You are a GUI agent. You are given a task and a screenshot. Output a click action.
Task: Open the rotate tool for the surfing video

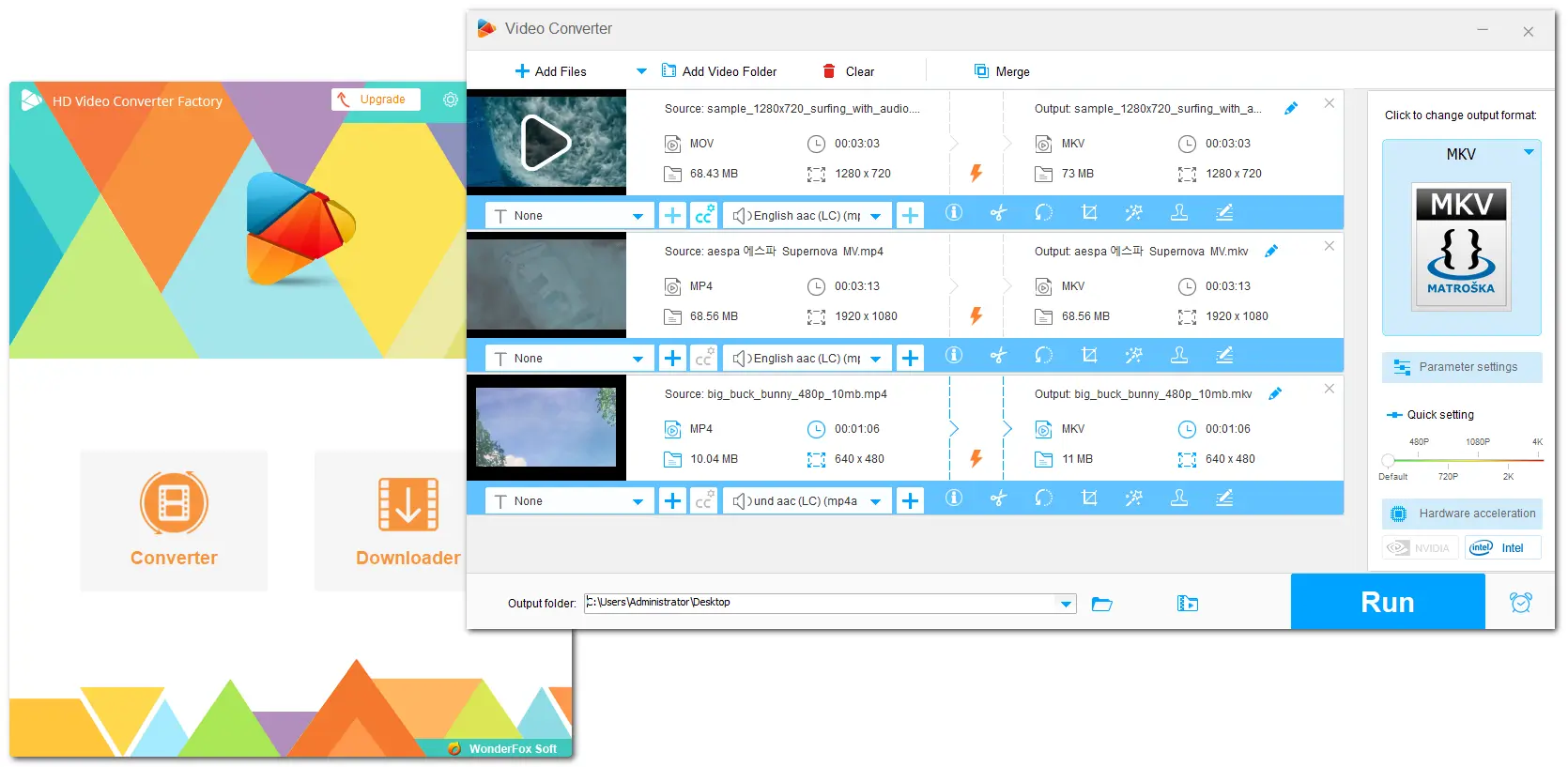1043,213
